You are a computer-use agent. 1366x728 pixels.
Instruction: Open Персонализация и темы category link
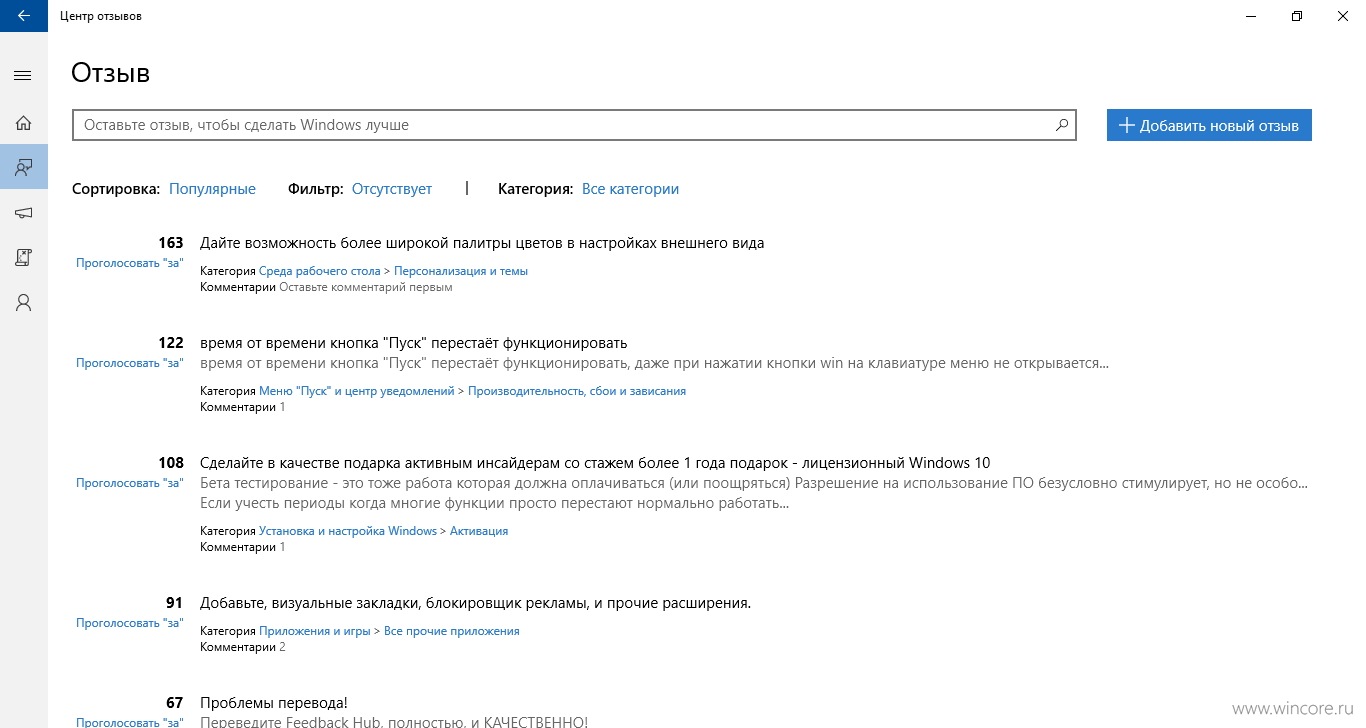point(461,271)
